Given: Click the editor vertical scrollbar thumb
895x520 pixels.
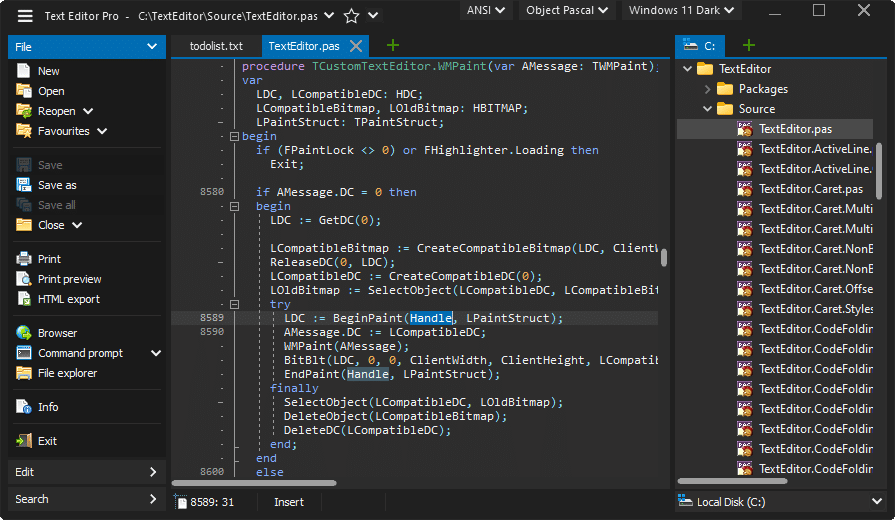Looking at the screenshot, I should (x=664, y=258).
